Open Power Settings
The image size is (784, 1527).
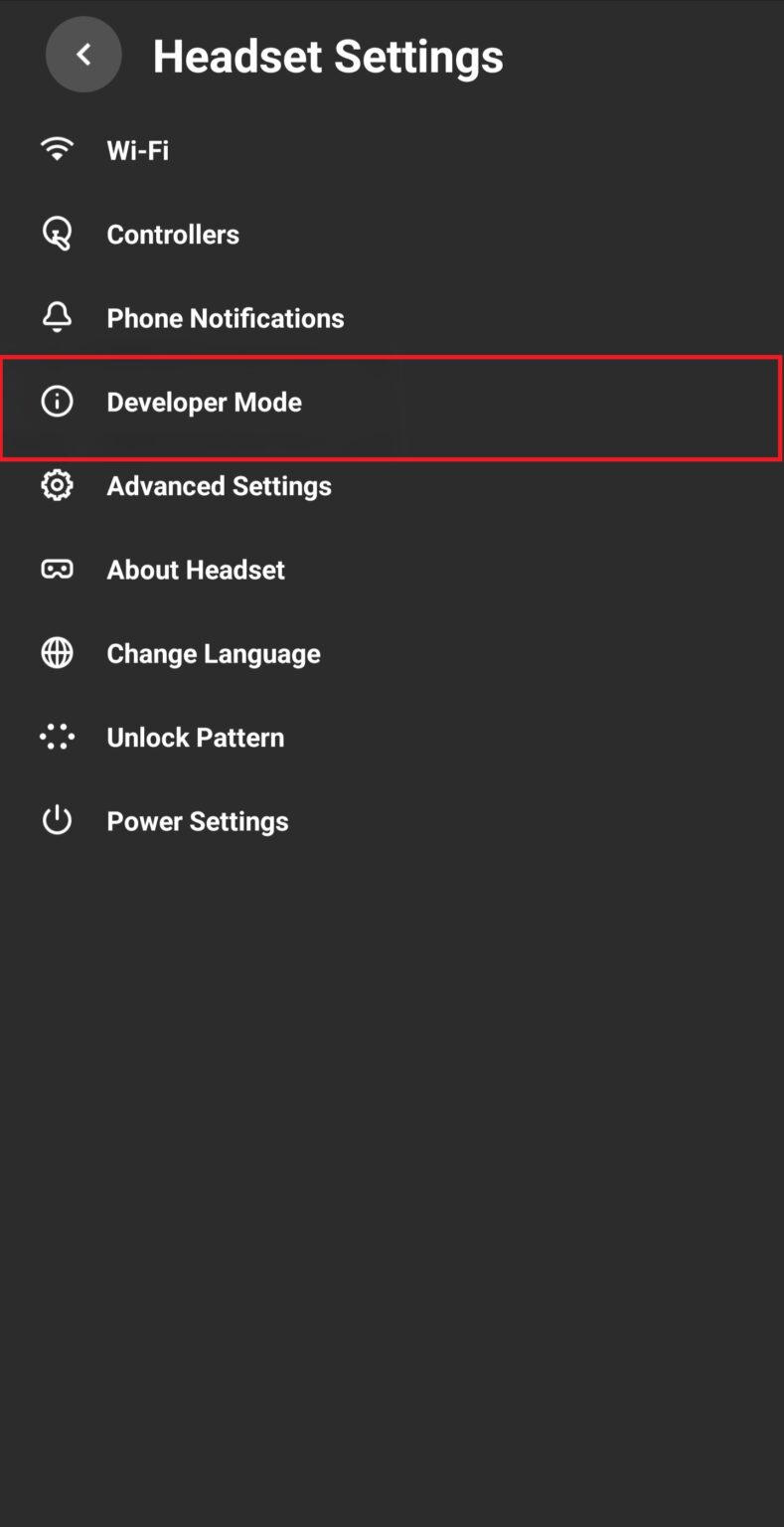point(197,820)
